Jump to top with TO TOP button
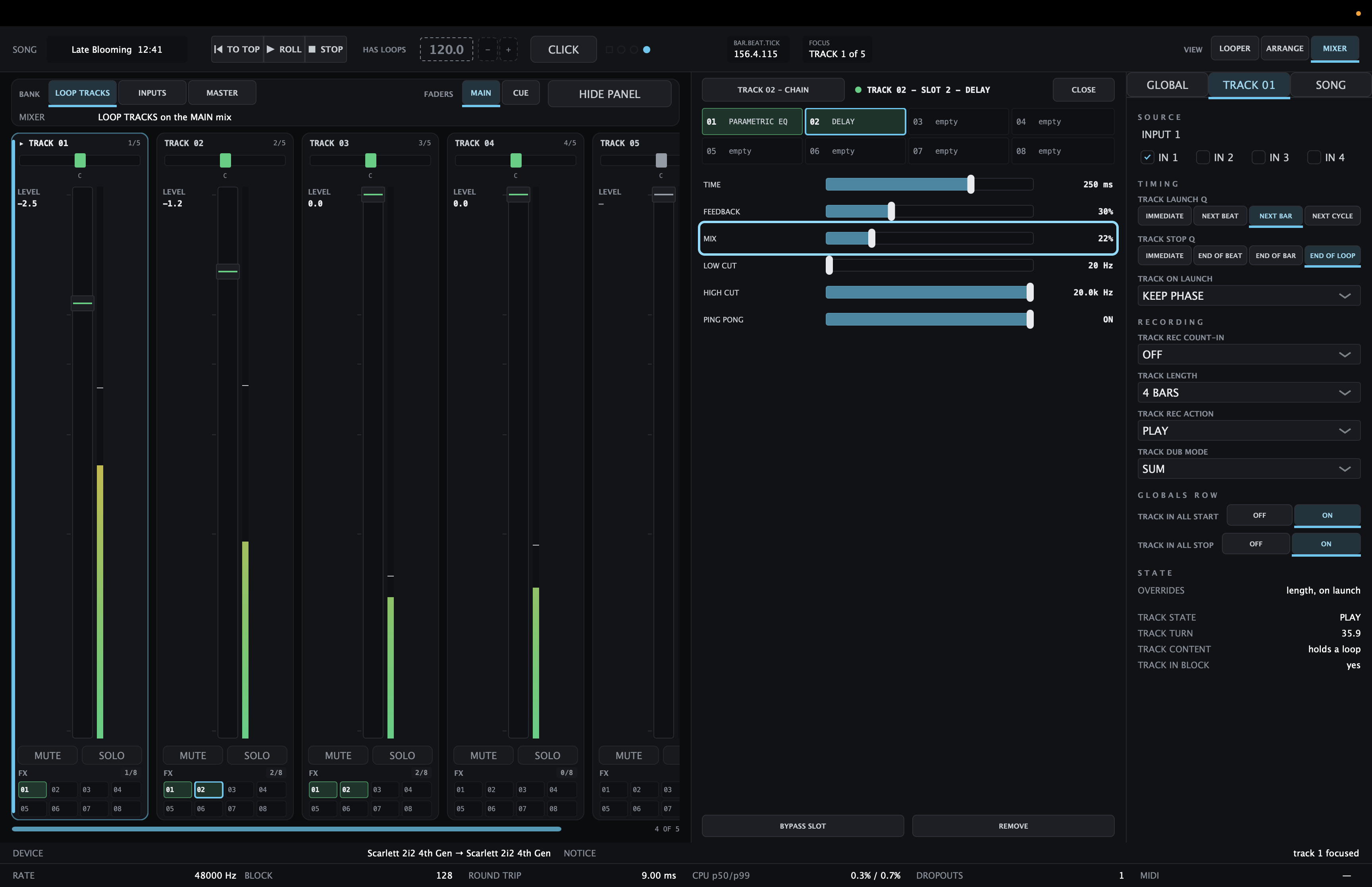Image resolution: width=1372 pixels, height=887 pixels. [237, 50]
